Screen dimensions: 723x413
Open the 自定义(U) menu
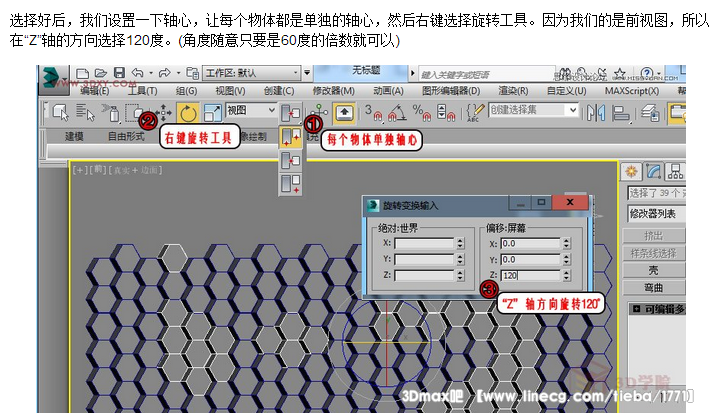tap(567, 91)
